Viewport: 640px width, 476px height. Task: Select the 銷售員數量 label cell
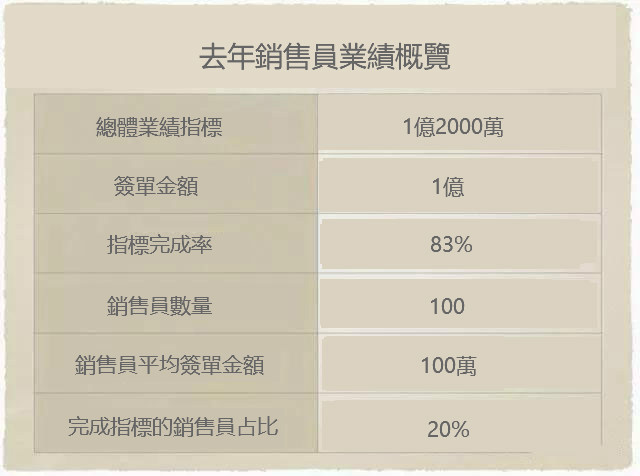[176, 303]
